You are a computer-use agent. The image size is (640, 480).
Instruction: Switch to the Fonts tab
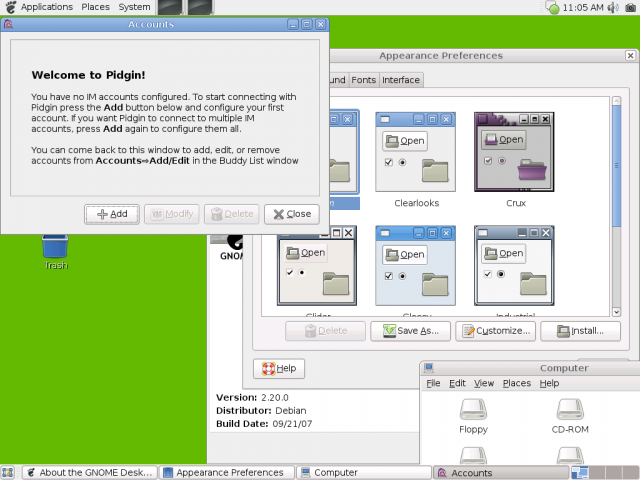363,80
